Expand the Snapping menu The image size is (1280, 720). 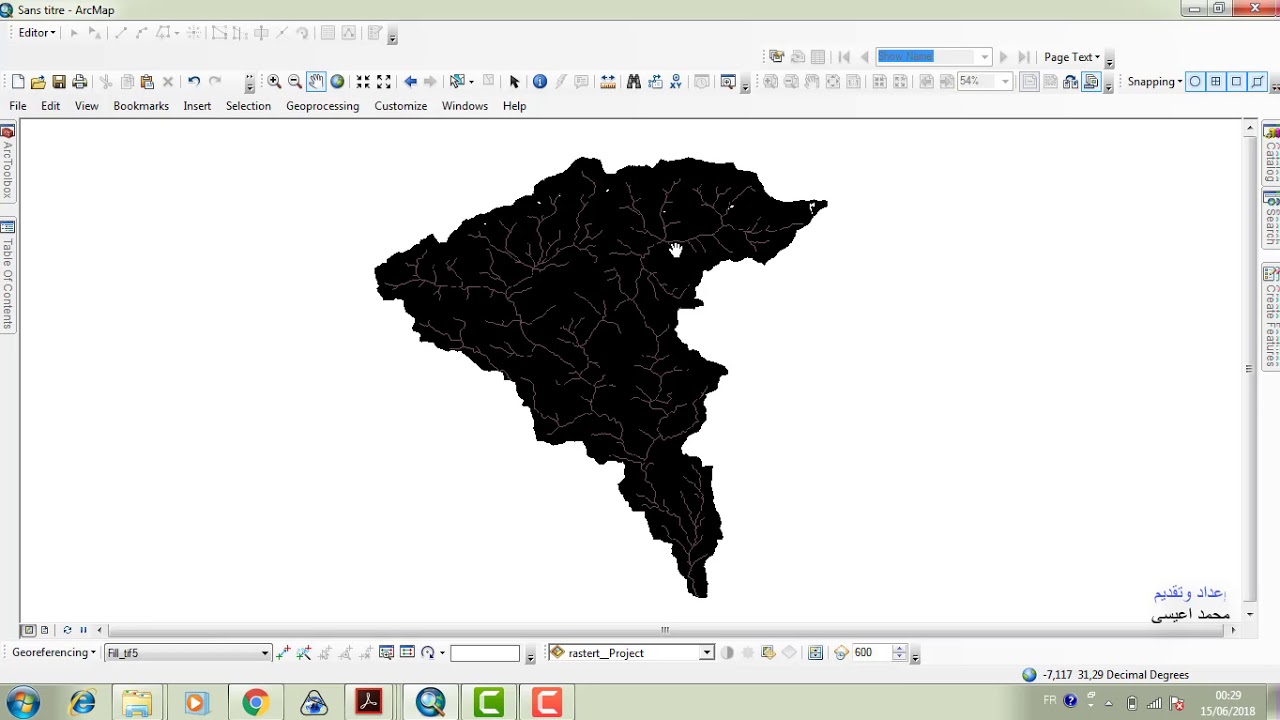click(x=1155, y=82)
